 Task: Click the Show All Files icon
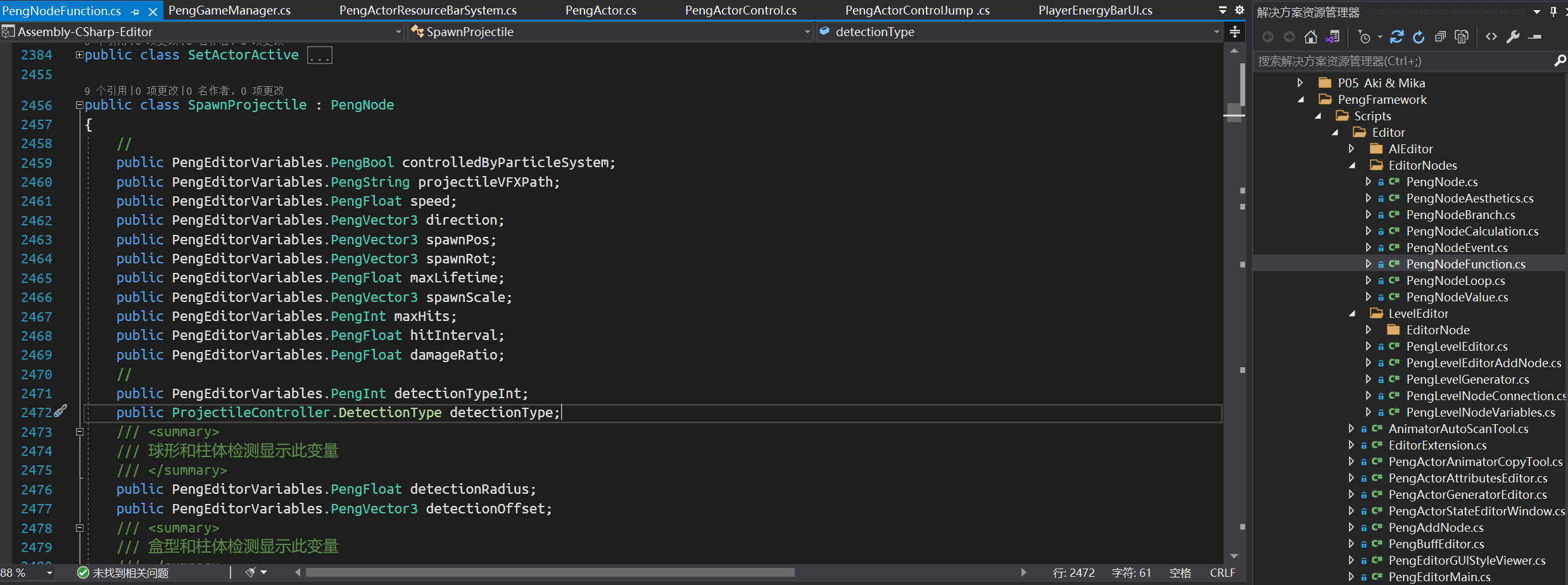tap(1462, 37)
